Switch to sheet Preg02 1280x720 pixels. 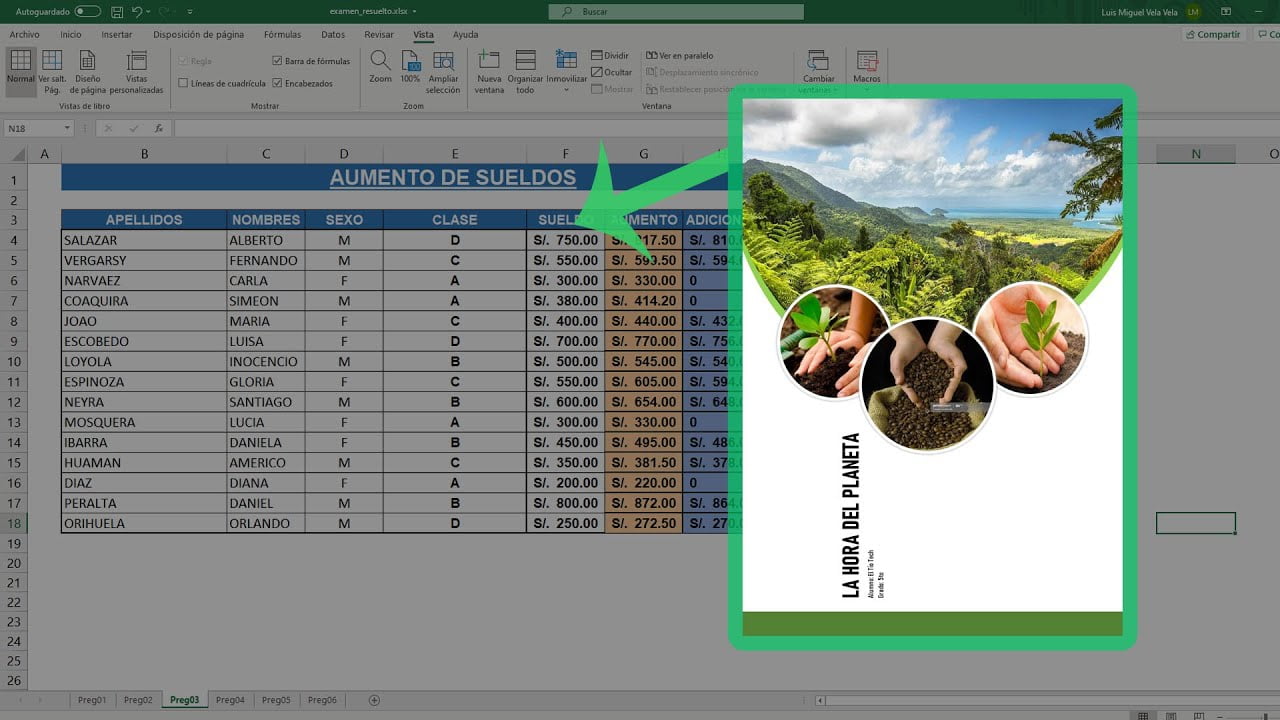click(x=138, y=700)
